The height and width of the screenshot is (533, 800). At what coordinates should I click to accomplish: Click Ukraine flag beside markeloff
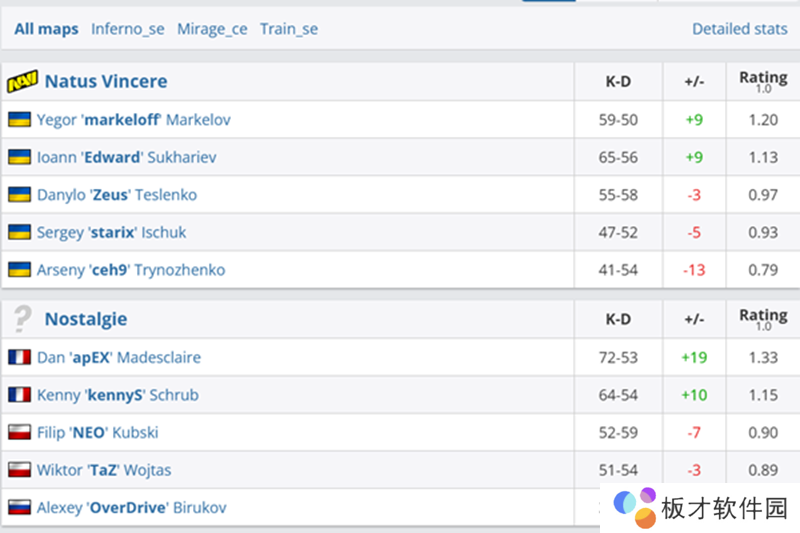tap(19, 120)
